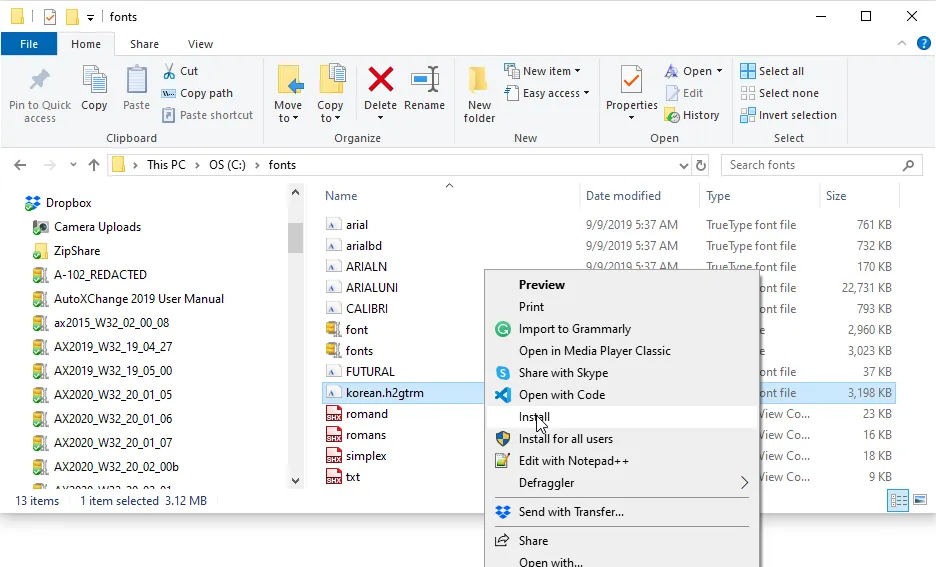Image resolution: width=936 pixels, height=567 pixels.
Task: Select AutoXChange 2019 User Manual item
Action: pyautogui.click(x=128, y=298)
